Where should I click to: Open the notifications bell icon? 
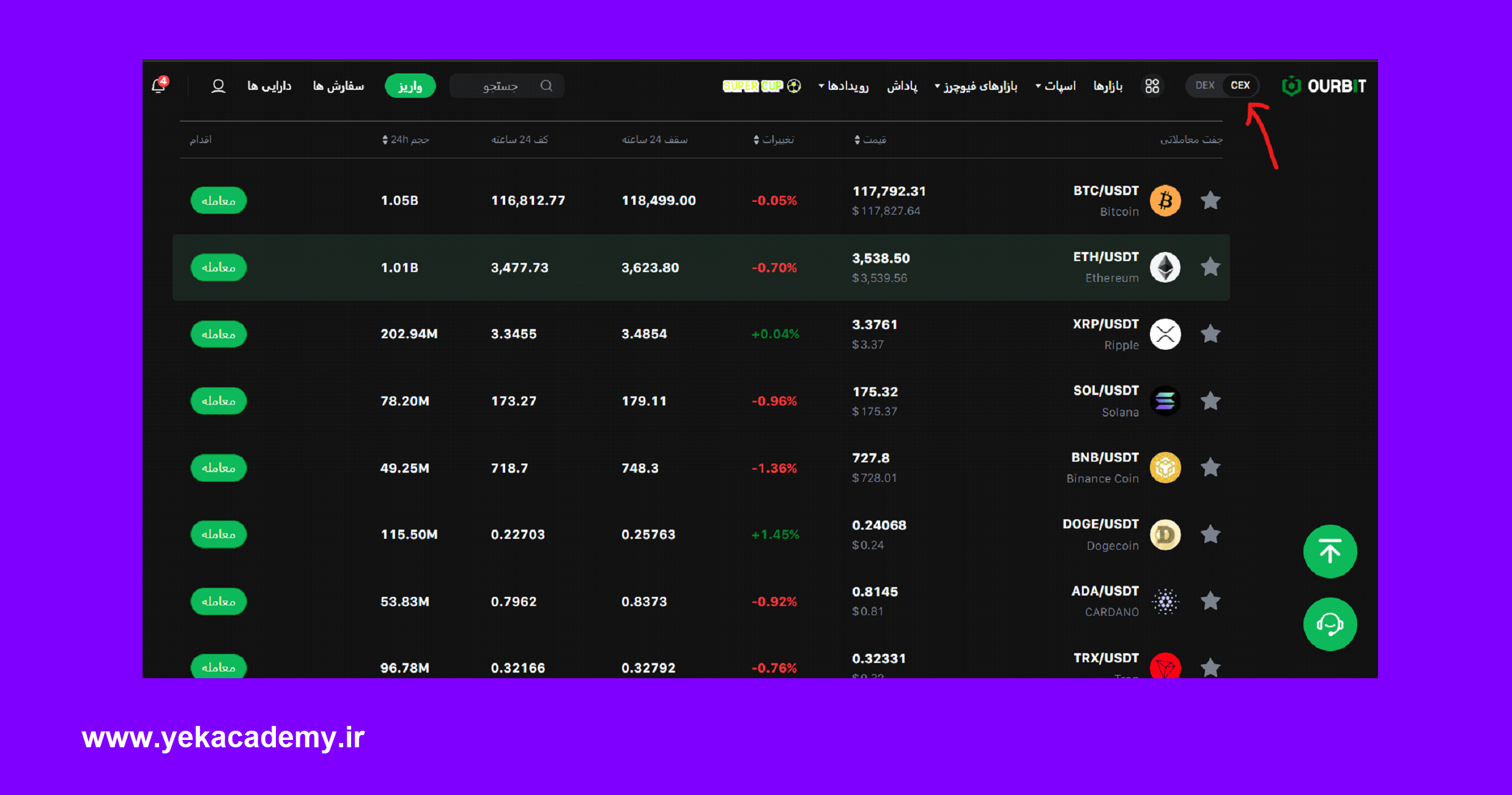click(159, 85)
